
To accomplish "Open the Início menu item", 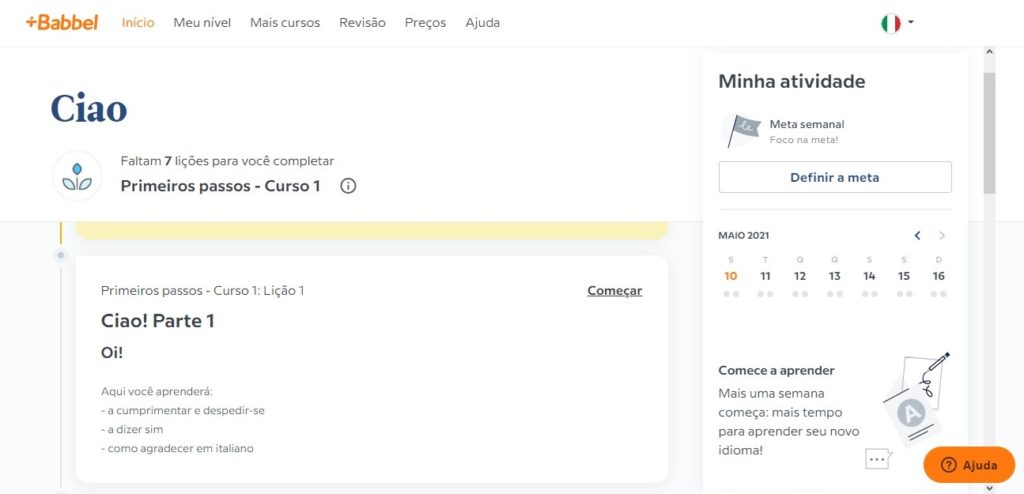I will (x=138, y=22).
